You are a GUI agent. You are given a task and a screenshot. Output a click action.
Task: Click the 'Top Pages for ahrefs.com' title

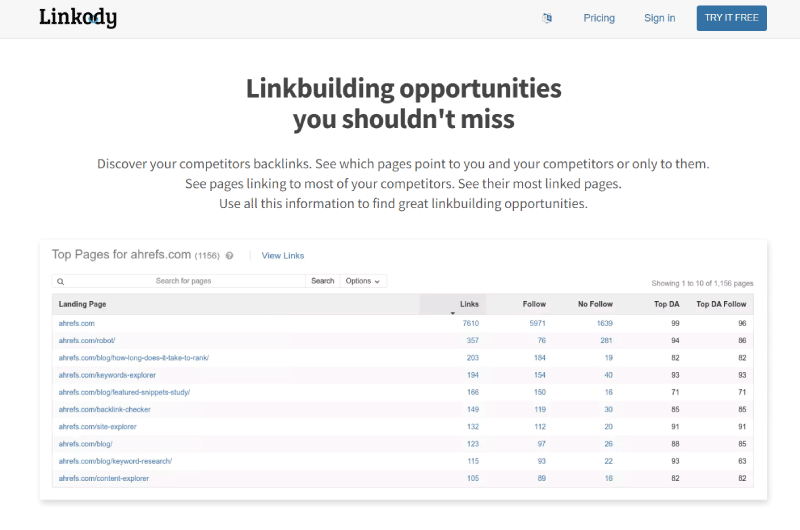pyautogui.click(x=121, y=255)
